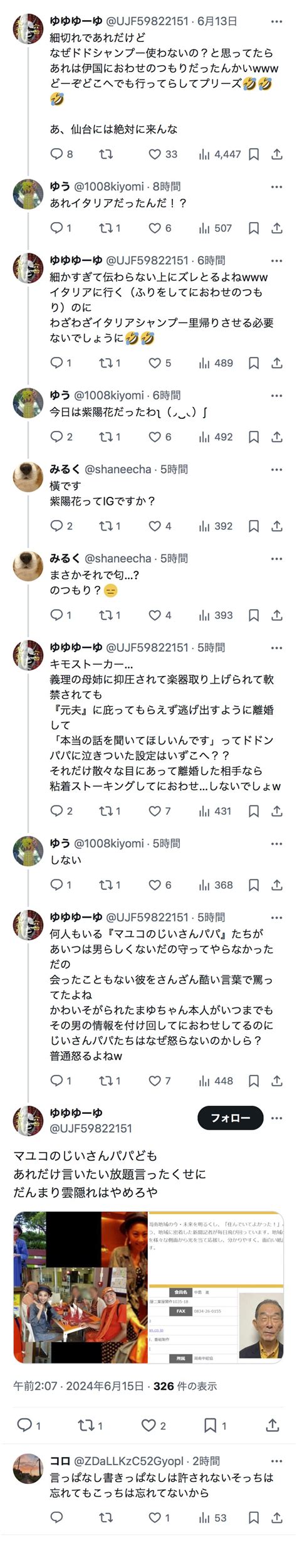Follow ゆゆゆーゆ with the フォロー button
The height and width of the screenshot is (1568, 297).
[x=230, y=1118]
